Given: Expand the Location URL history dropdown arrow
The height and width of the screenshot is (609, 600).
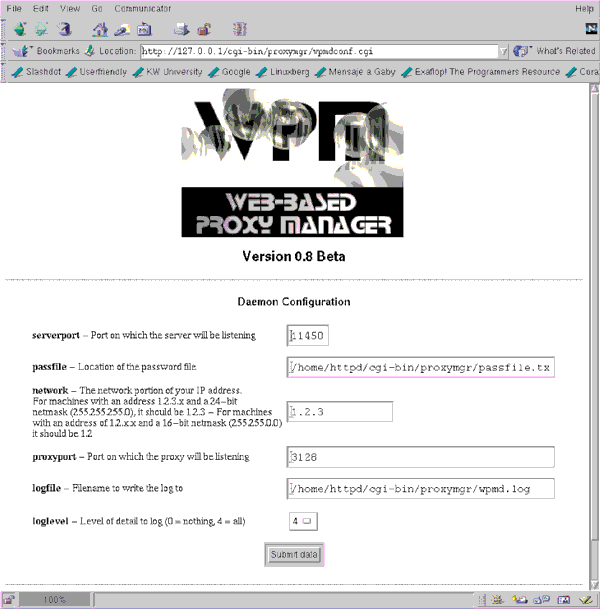Looking at the screenshot, I should (503, 51).
